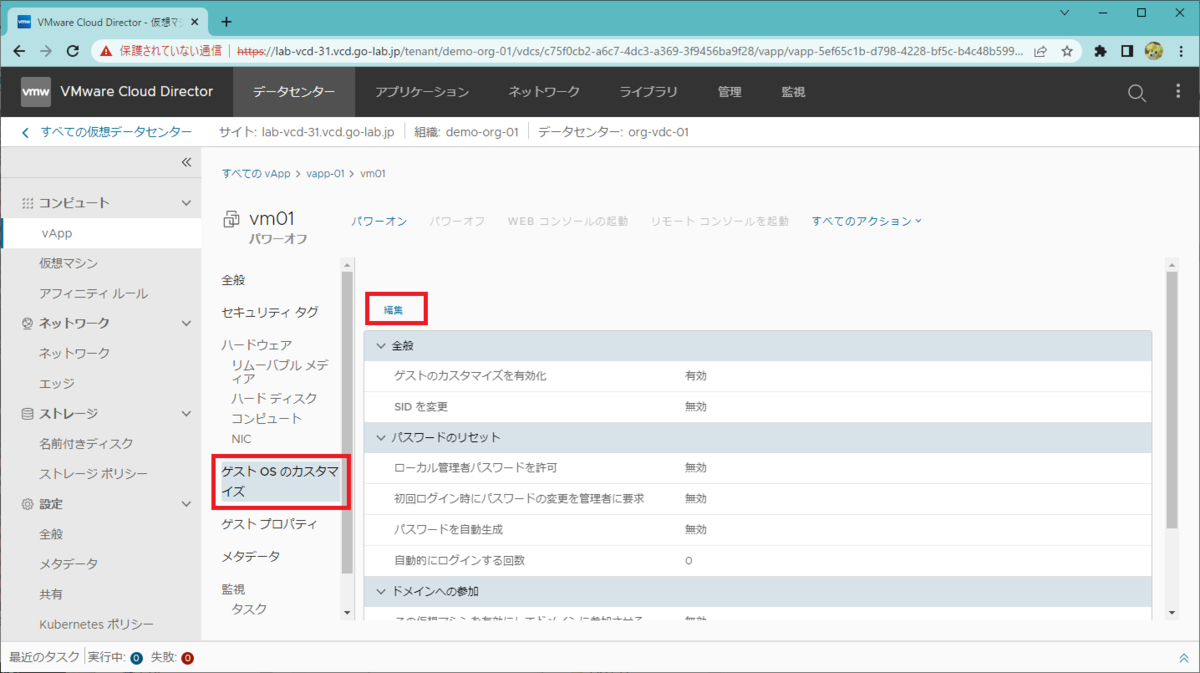Open the Chrome profile avatar
The height and width of the screenshot is (673, 1200).
pyautogui.click(x=1153, y=51)
